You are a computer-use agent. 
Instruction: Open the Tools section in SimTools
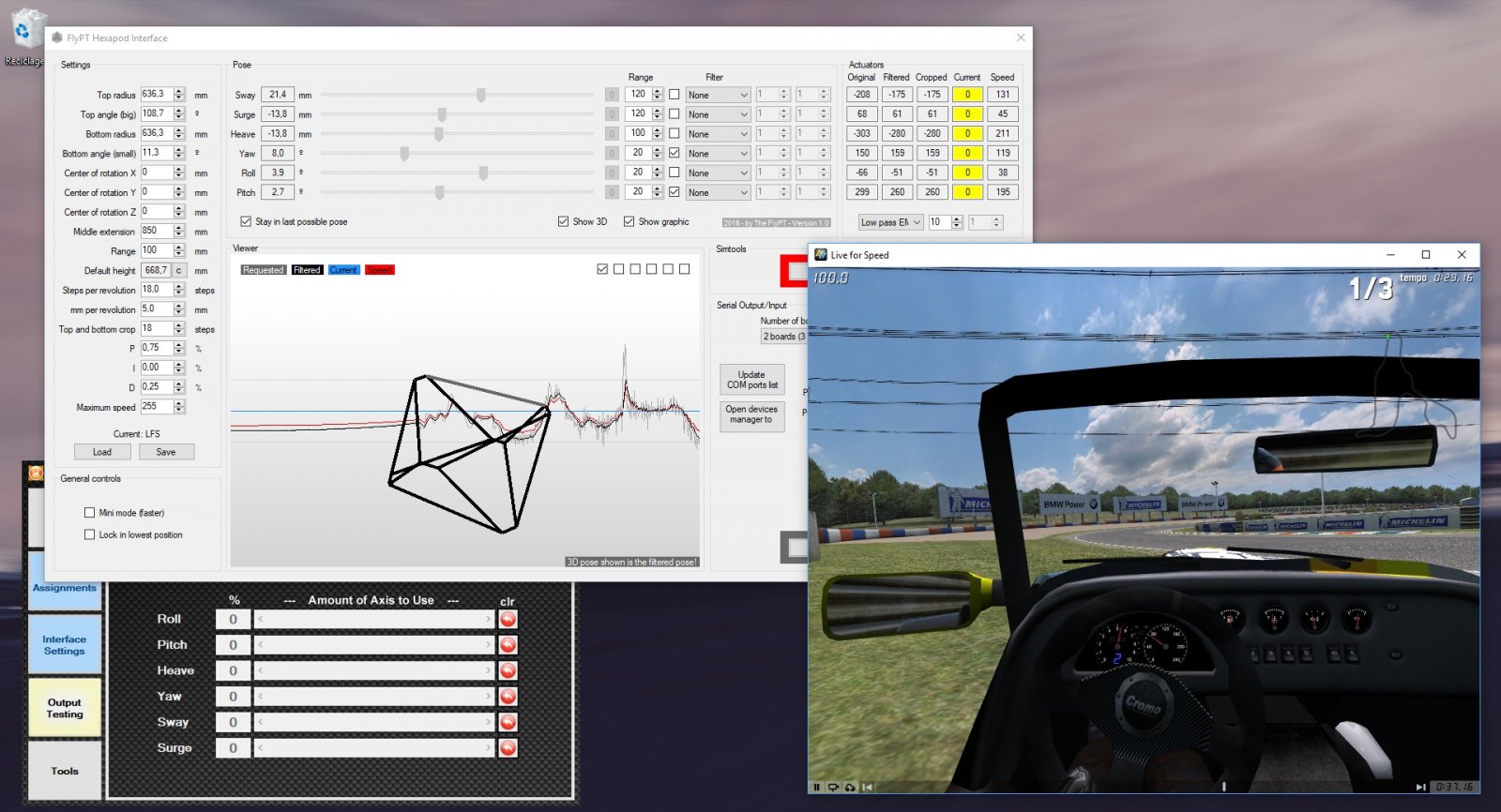65,771
